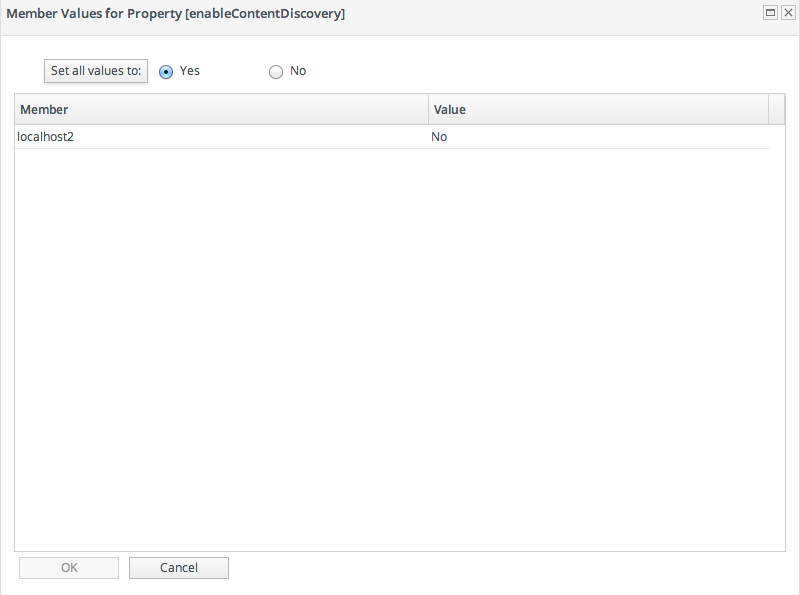Click the No radio option label
Image resolution: width=800 pixels, height=595 pixels.
(298, 71)
